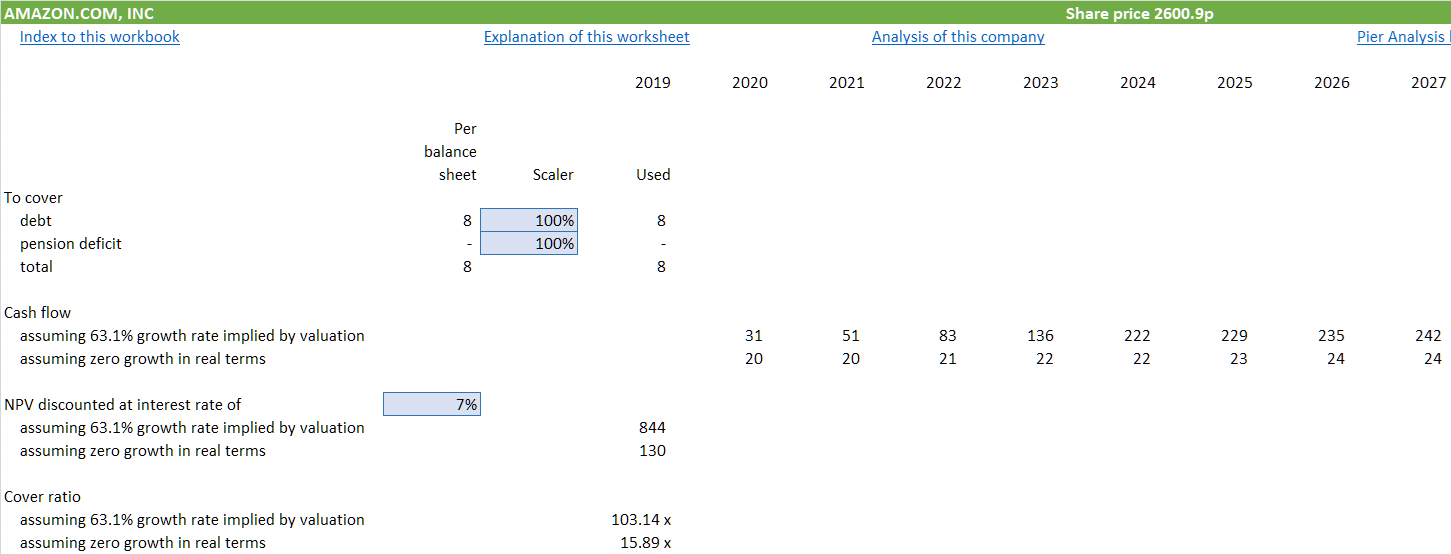
Task: Select the pension deficit row label
Action: point(71,243)
